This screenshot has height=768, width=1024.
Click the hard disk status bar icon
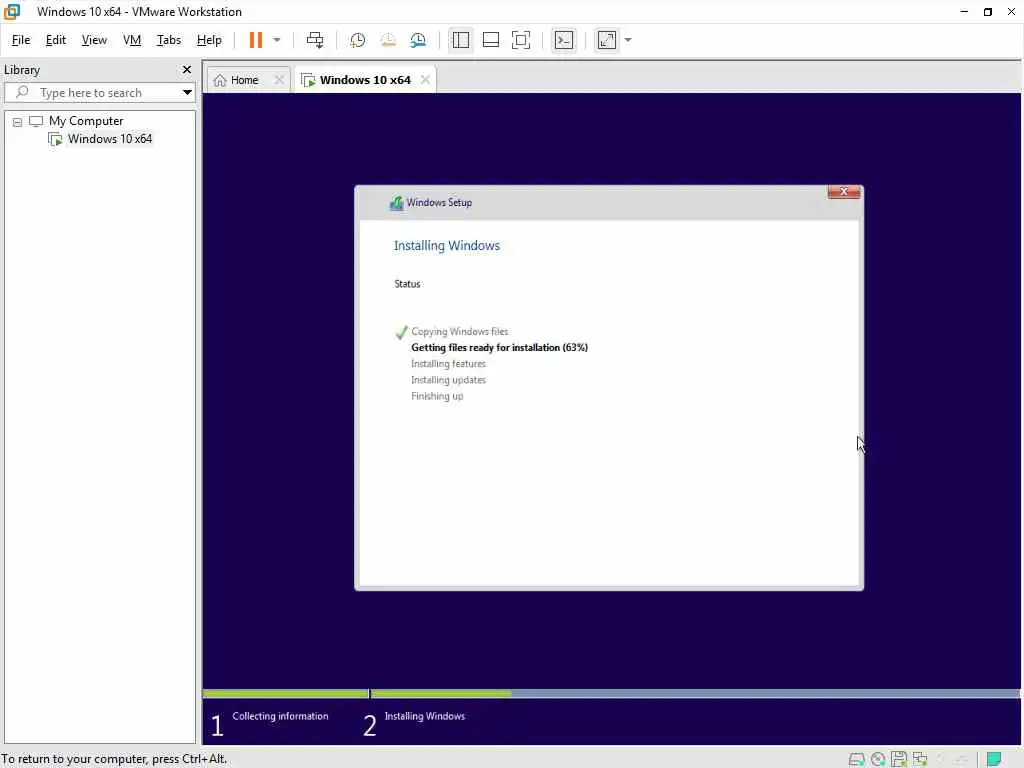pyautogui.click(x=856, y=759)
